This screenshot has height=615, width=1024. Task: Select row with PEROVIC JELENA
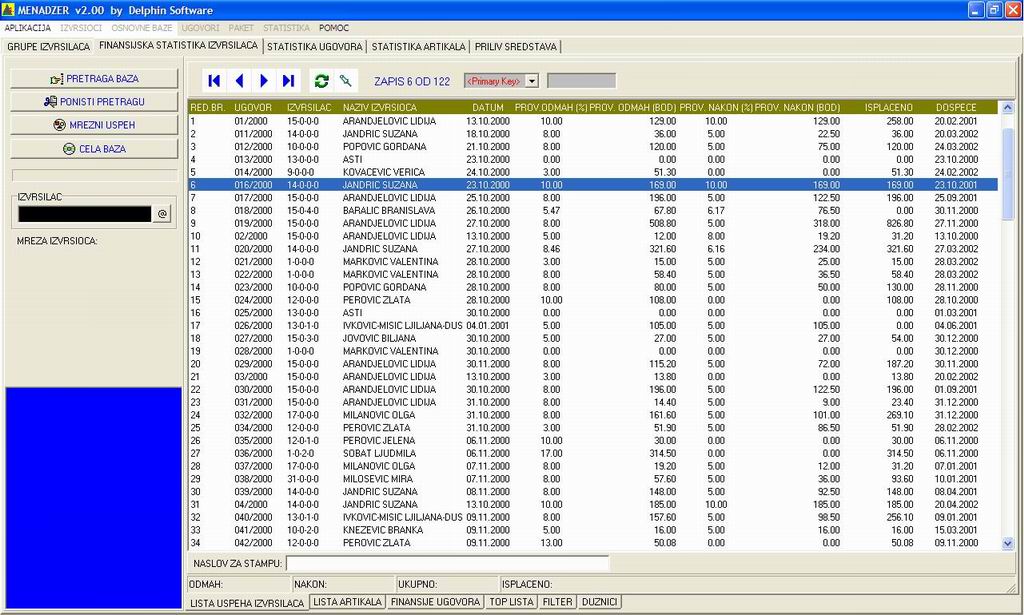[x=593, y=441]
